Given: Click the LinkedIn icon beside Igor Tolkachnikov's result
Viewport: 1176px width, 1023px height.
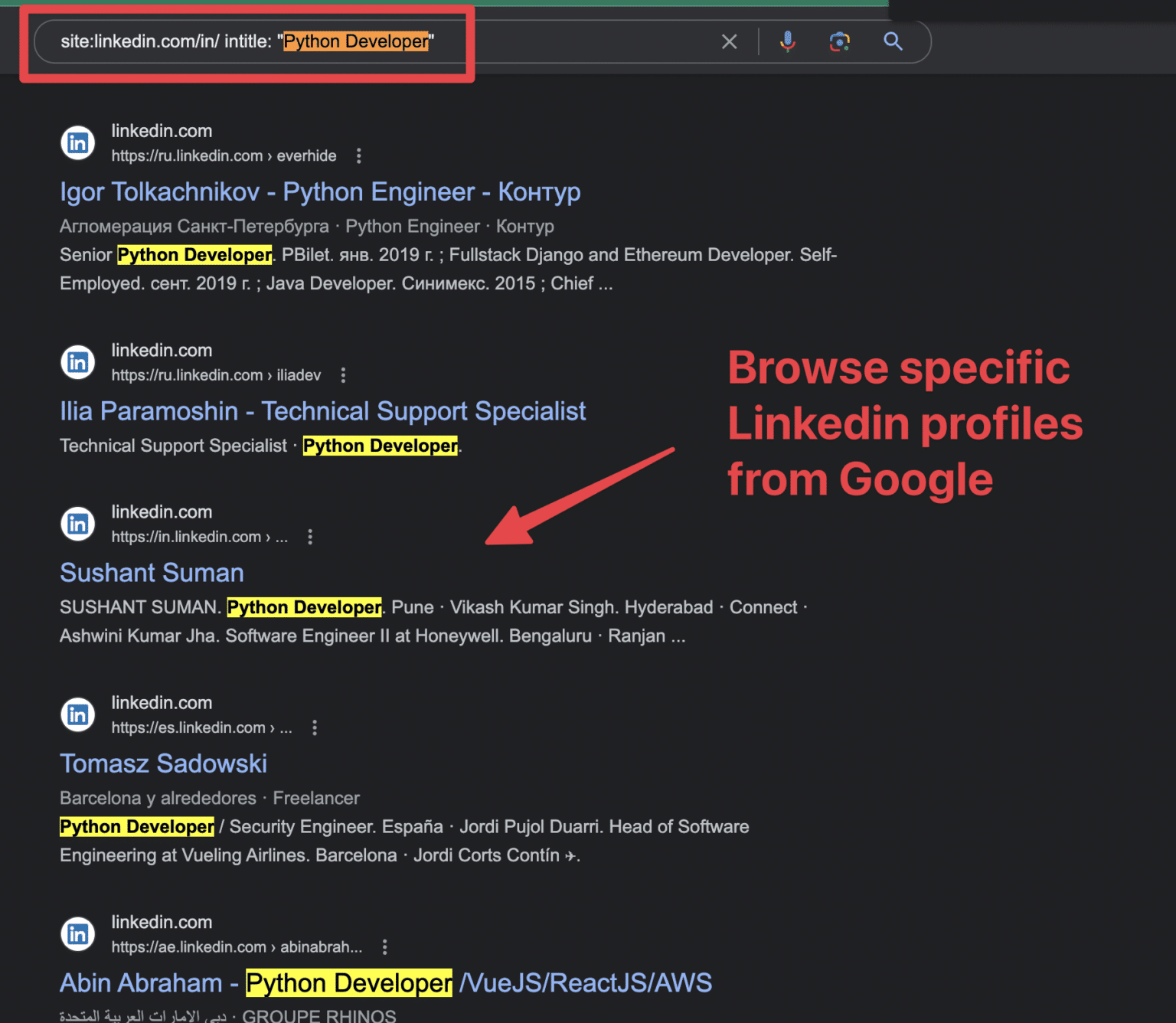Looking at the screenshot, I should pyautogui.click(x=77, y=142).
